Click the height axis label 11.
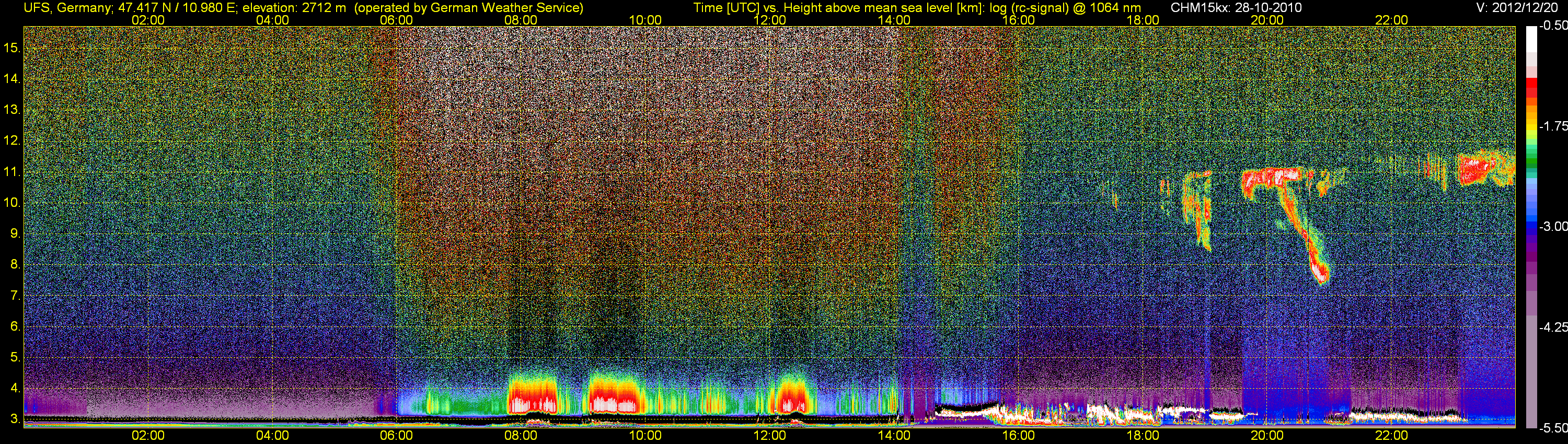The height and width of the screenshot is (444, 1568). [11, 171]
